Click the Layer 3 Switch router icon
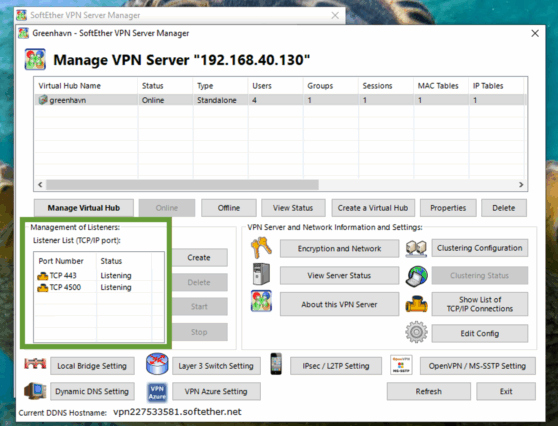Screen dimensions: 558x426 (157, 364)
